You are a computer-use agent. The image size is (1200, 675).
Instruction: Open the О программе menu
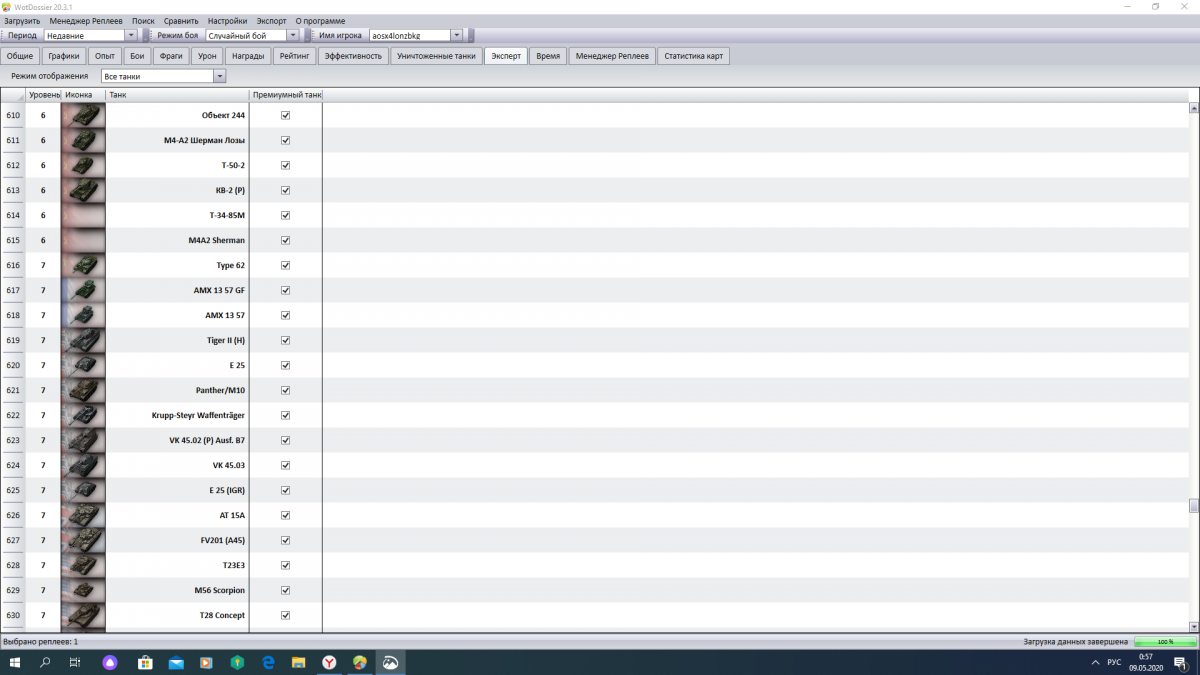320,21
